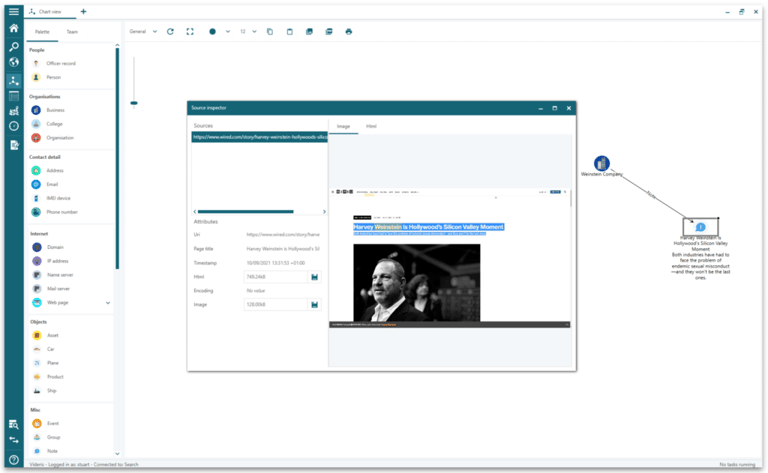Screen dimensions: 768x473
Task: Click the chart zoom slider handle
Action: tap(134, 103)
